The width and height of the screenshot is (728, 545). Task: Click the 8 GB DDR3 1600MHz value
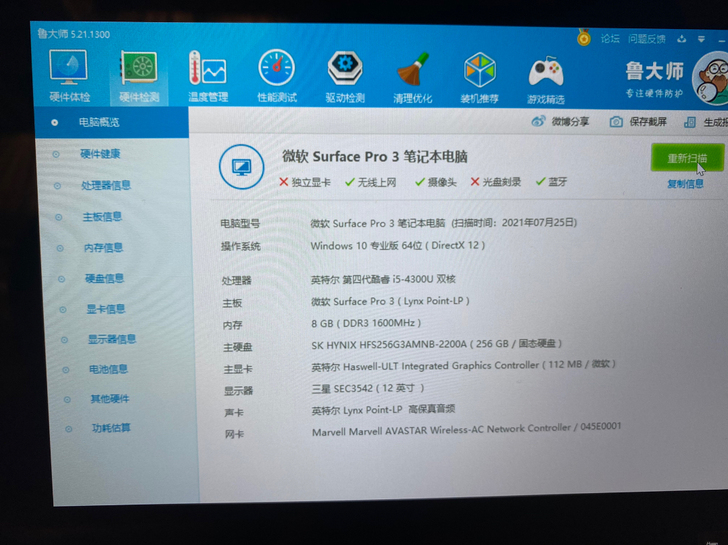point(366,323)
